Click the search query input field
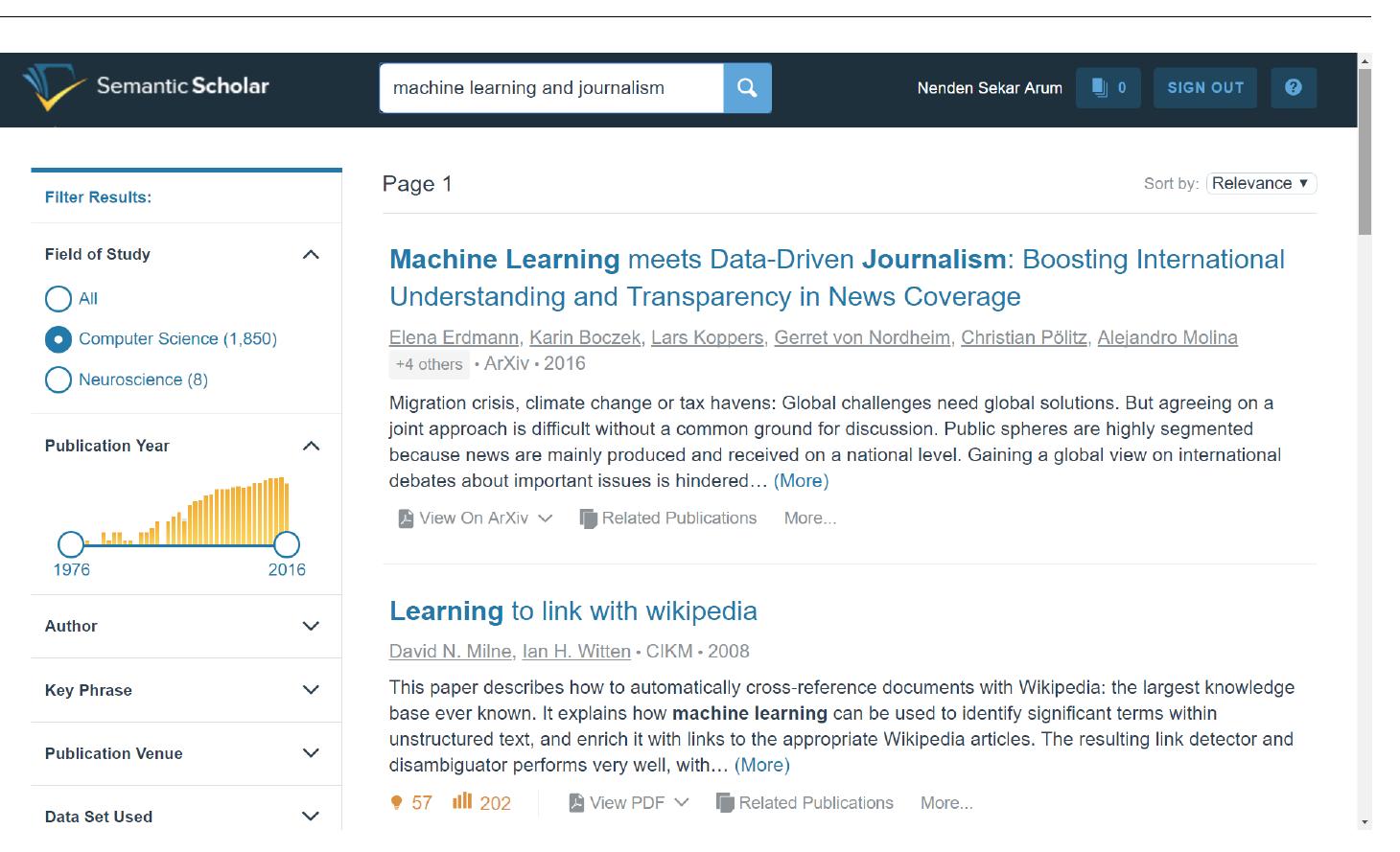 (550, 88)
